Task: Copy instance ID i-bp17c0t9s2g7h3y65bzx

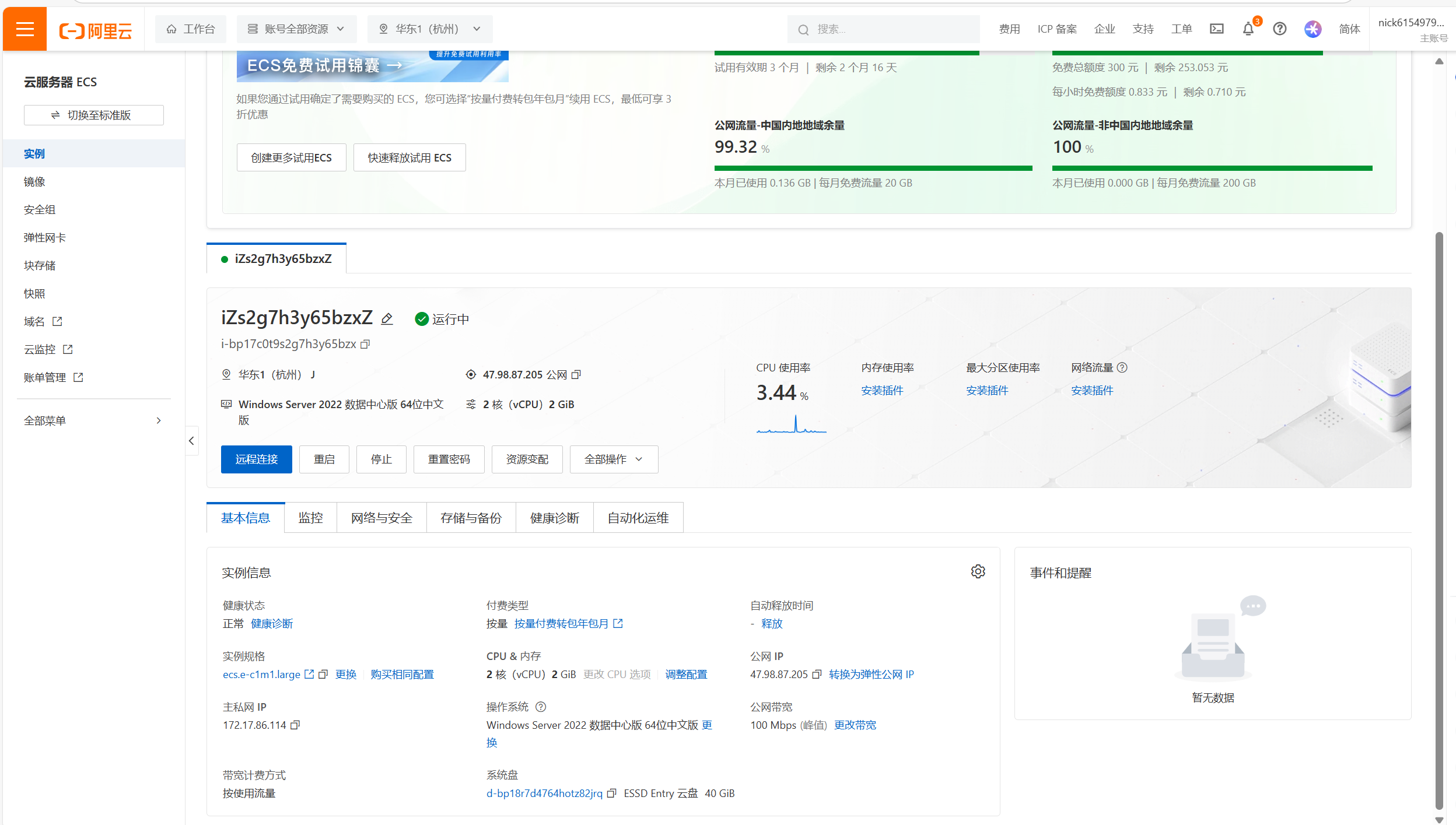Action: click(x=365, y=344)
